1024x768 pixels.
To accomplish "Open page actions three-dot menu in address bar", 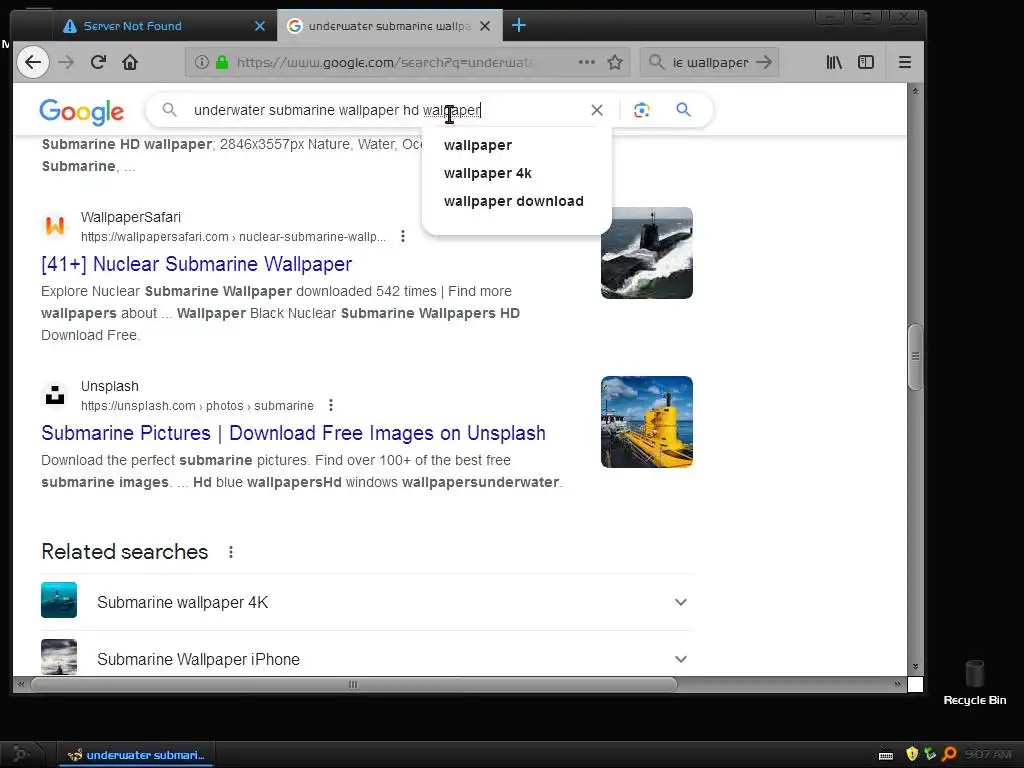I will coord(586,62).
